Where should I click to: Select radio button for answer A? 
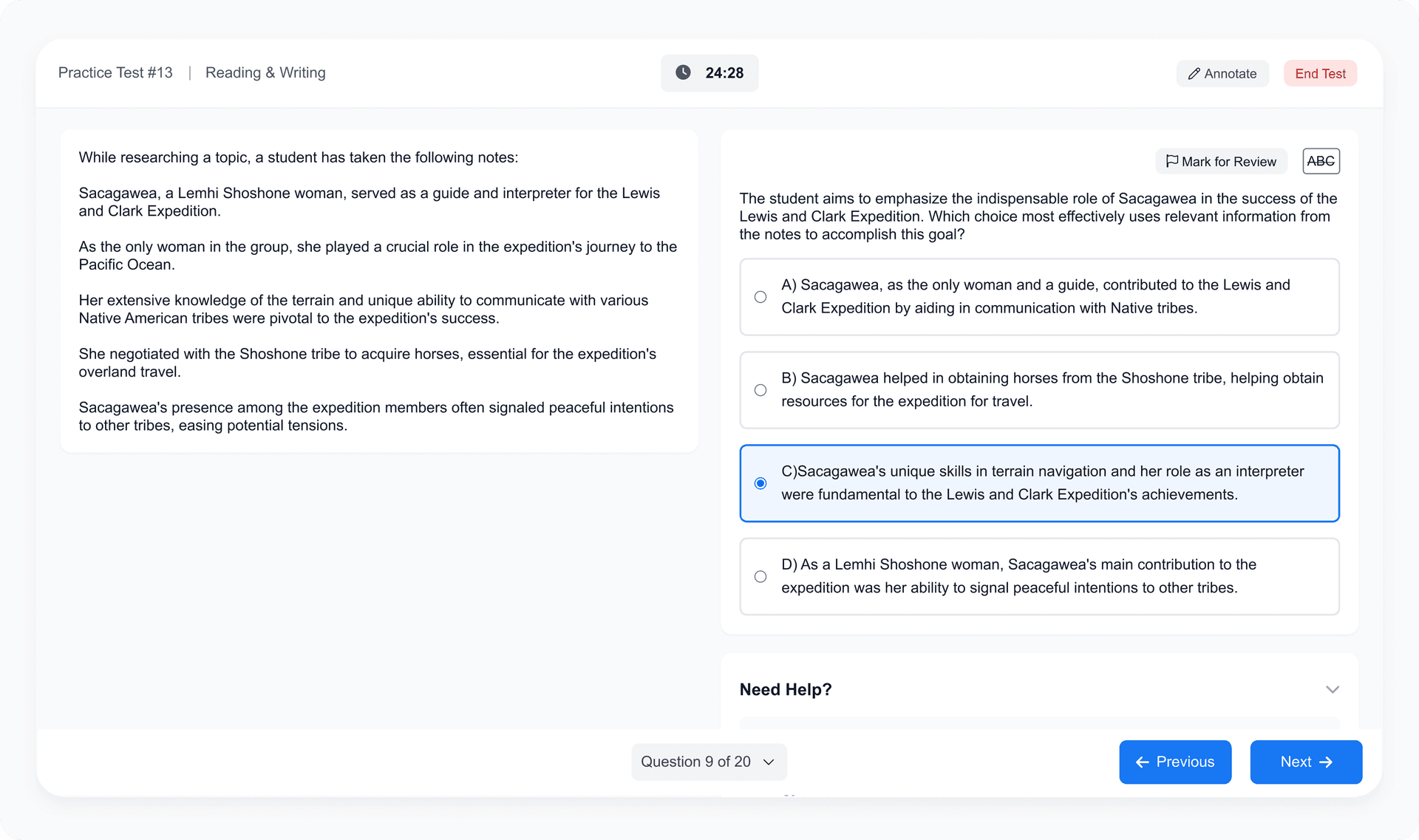[760, 297]
